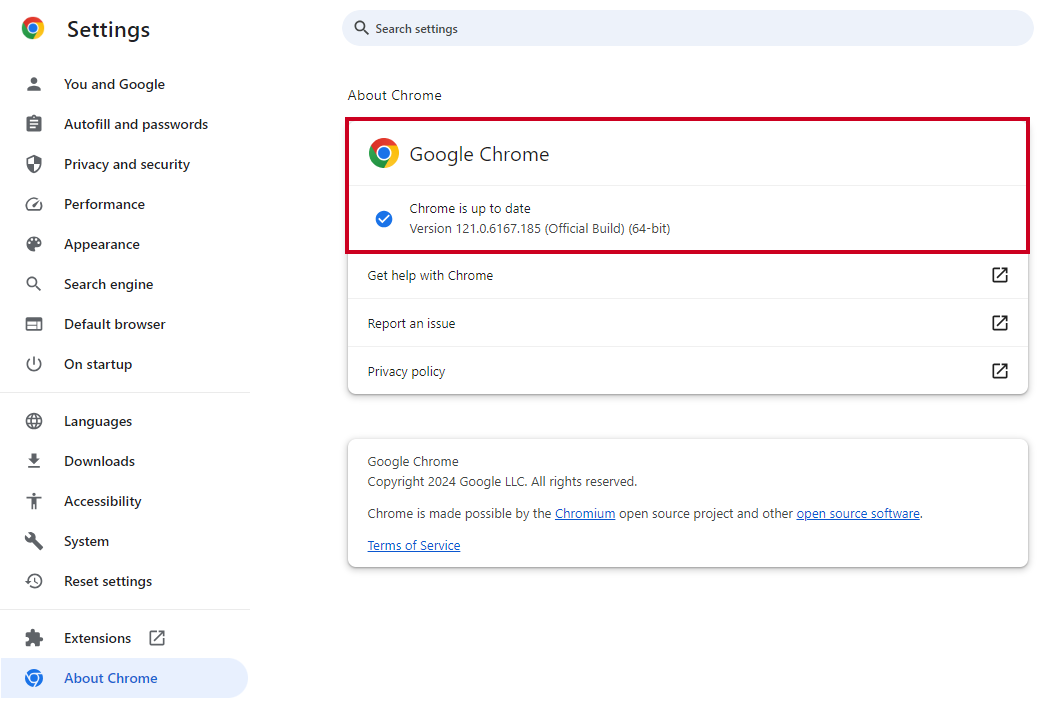The image size is (1060, 710).
Task: Open System settings page
Action: (124, 541)
